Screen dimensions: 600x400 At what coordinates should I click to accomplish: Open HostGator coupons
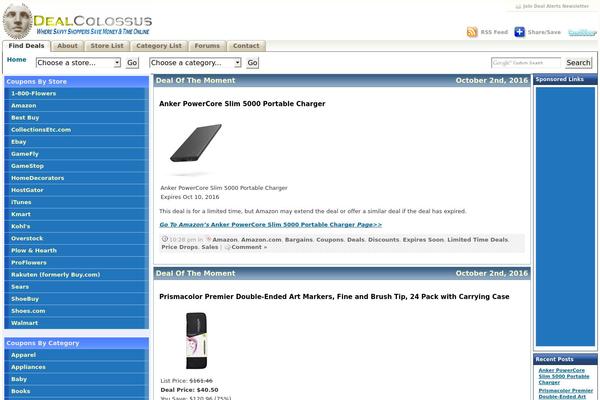point(77,190)
